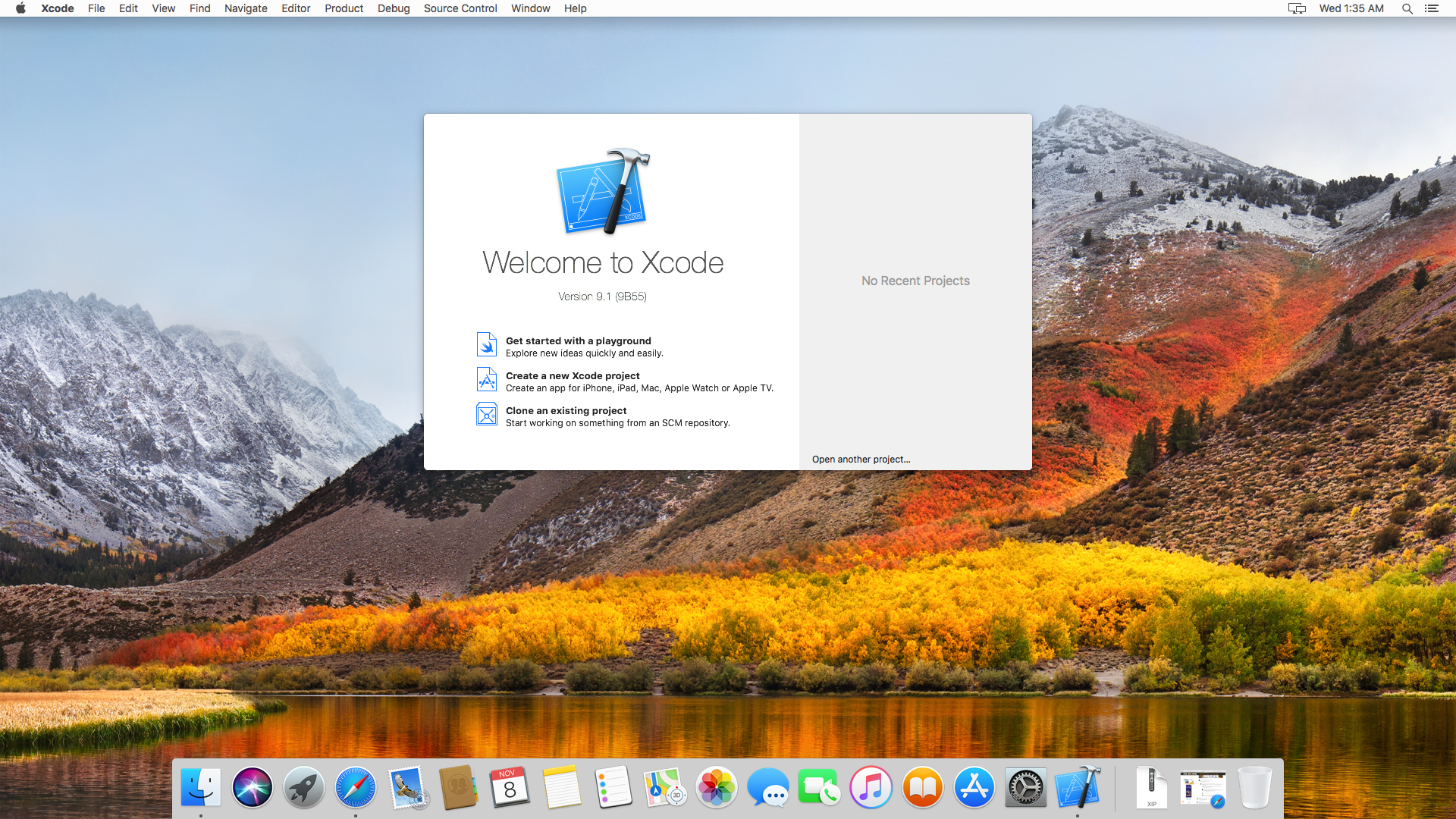The width and height of the screenshot is (1456, 819).
Task: Open the View menu
Action: tap(163, 8)
